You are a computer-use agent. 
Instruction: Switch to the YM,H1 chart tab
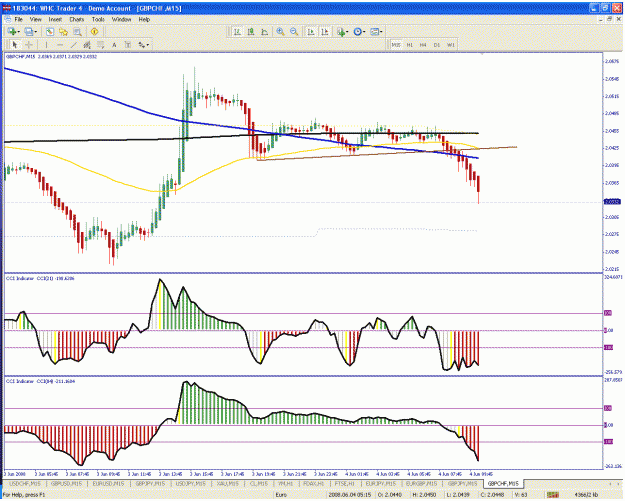pos(285,483)
